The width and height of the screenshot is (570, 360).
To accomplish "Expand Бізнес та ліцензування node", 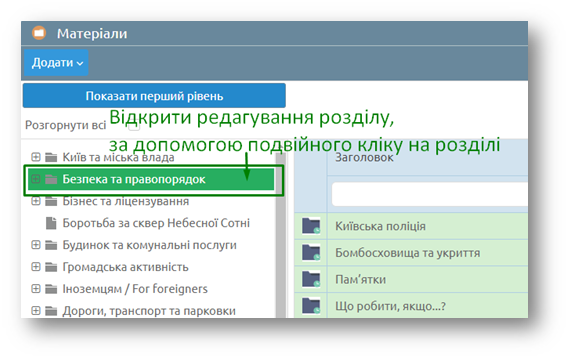I will (36, 201).
